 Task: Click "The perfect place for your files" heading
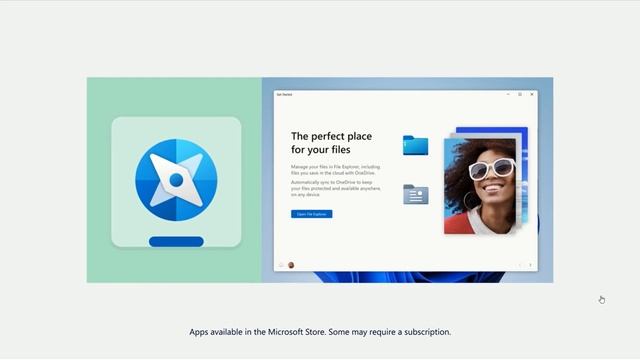coord(331,143)
